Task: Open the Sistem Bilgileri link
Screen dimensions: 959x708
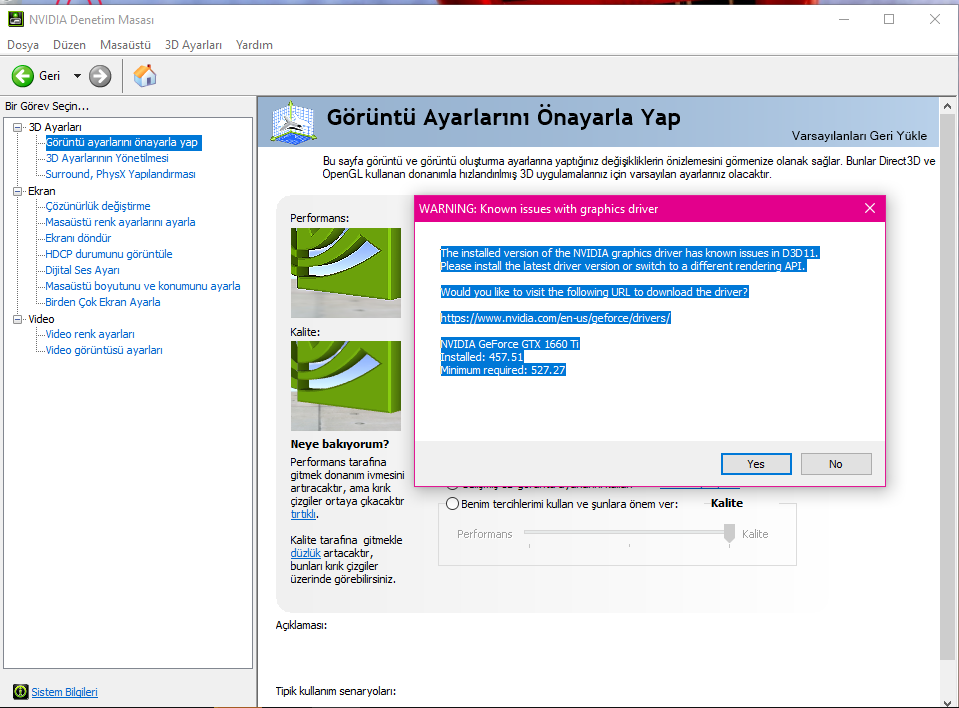Action: tap(64, 692)
